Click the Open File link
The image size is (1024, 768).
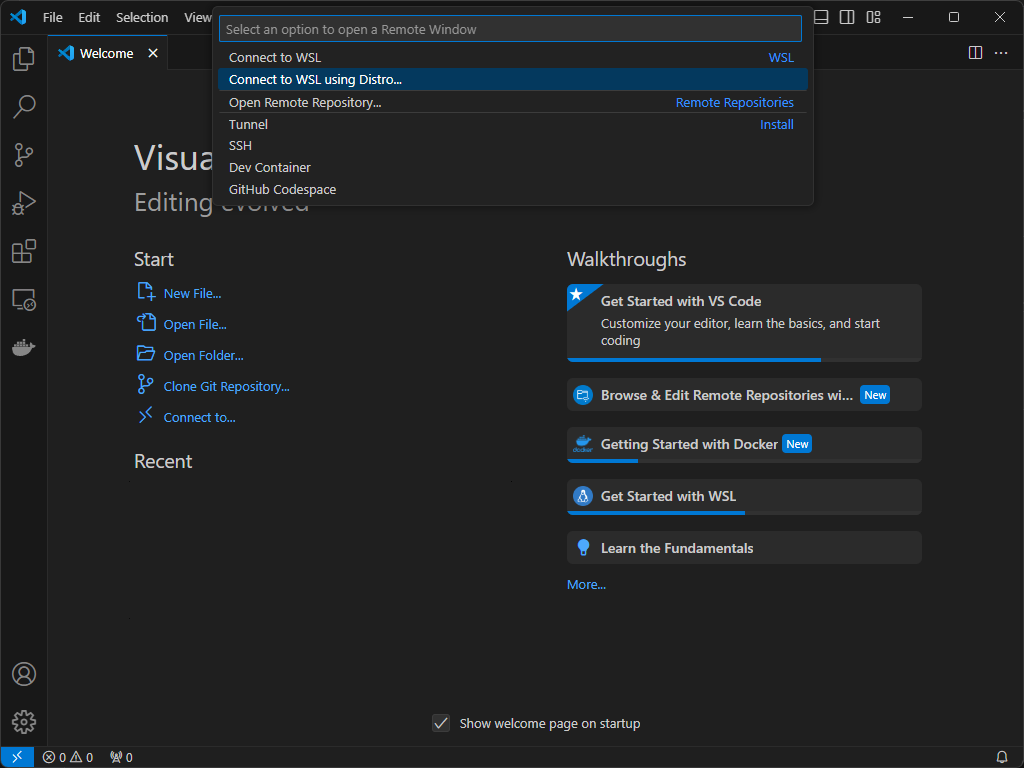195,325
